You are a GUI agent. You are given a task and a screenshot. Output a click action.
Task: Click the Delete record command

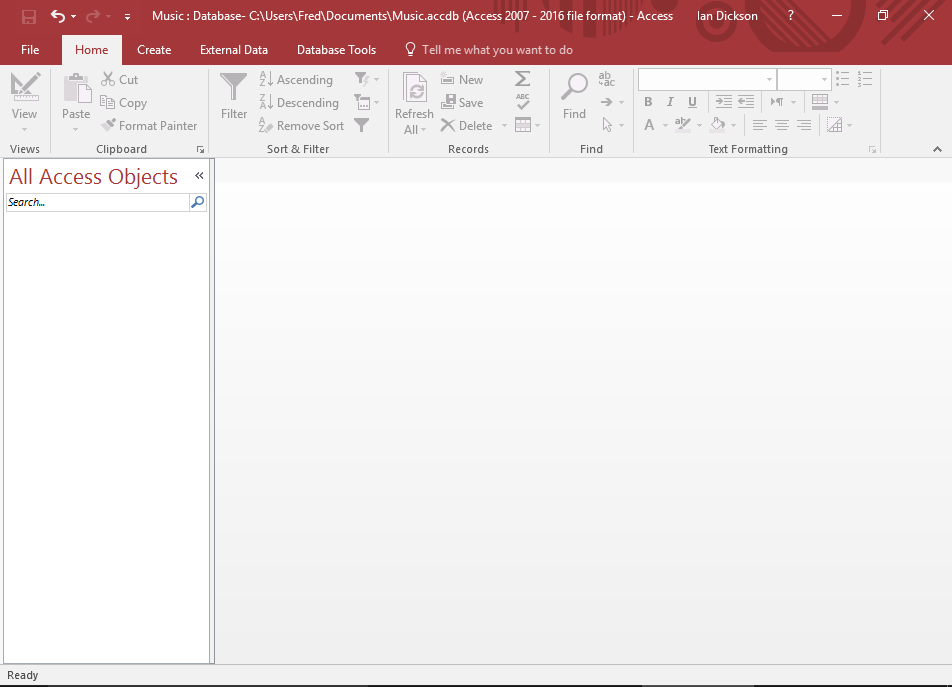(466, 126)
